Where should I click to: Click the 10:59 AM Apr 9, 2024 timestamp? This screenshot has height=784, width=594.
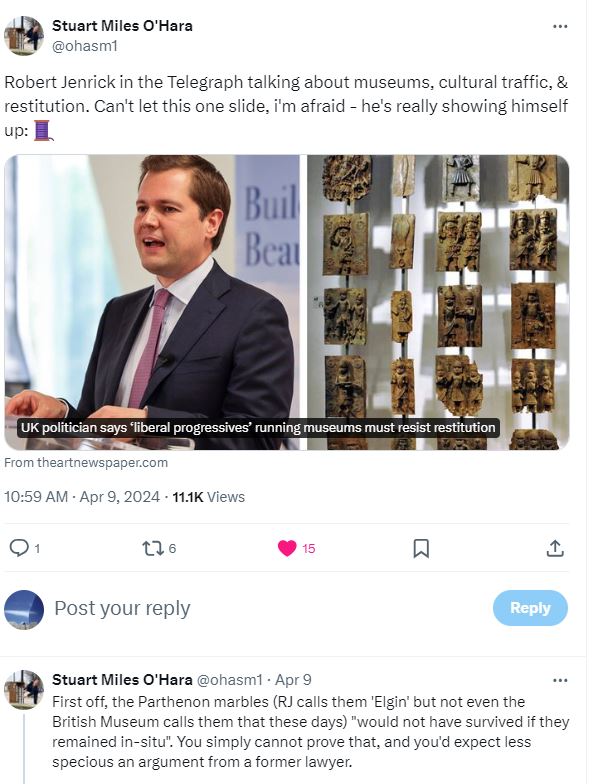click(x=82, y=497)
